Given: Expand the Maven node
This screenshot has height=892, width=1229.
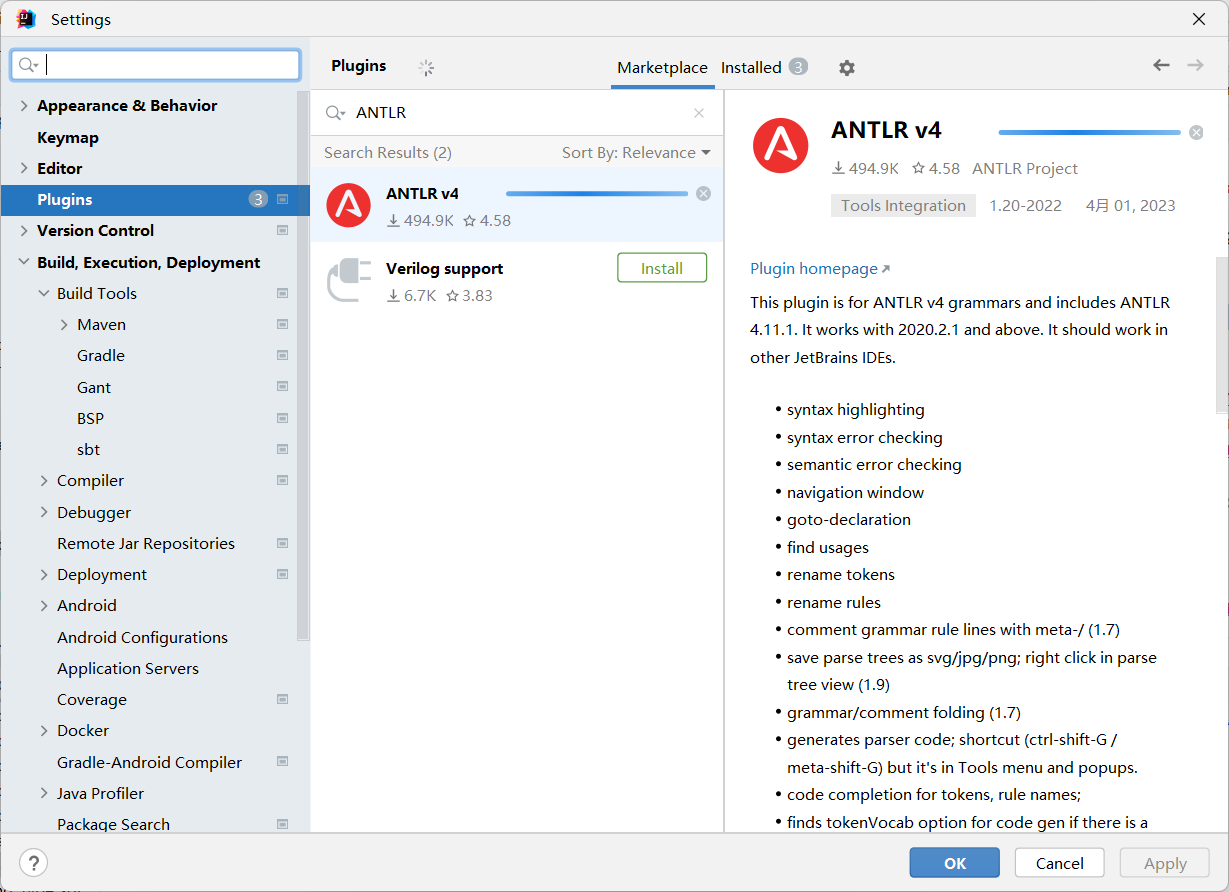Looking at the screenshot, I should point(64,325).
